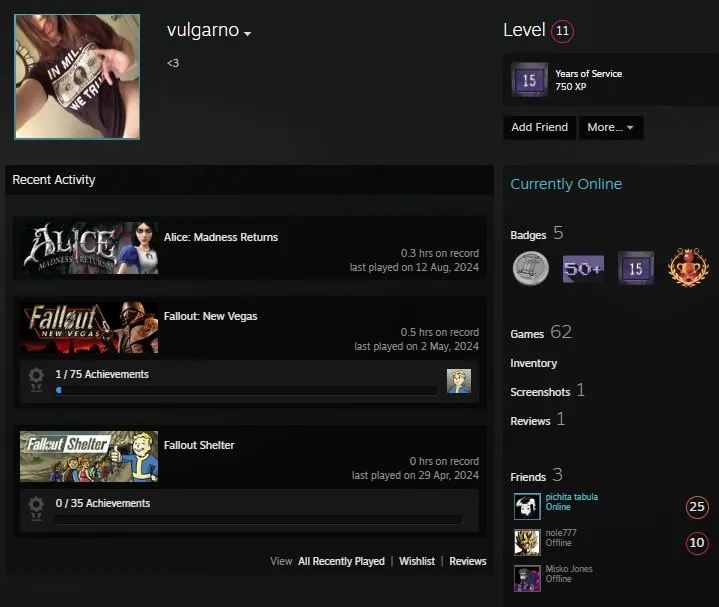The image size is (719, 607).
Task: Click the achievement trophy icon beside 1 / 75
Action: [x=36, y=379]
